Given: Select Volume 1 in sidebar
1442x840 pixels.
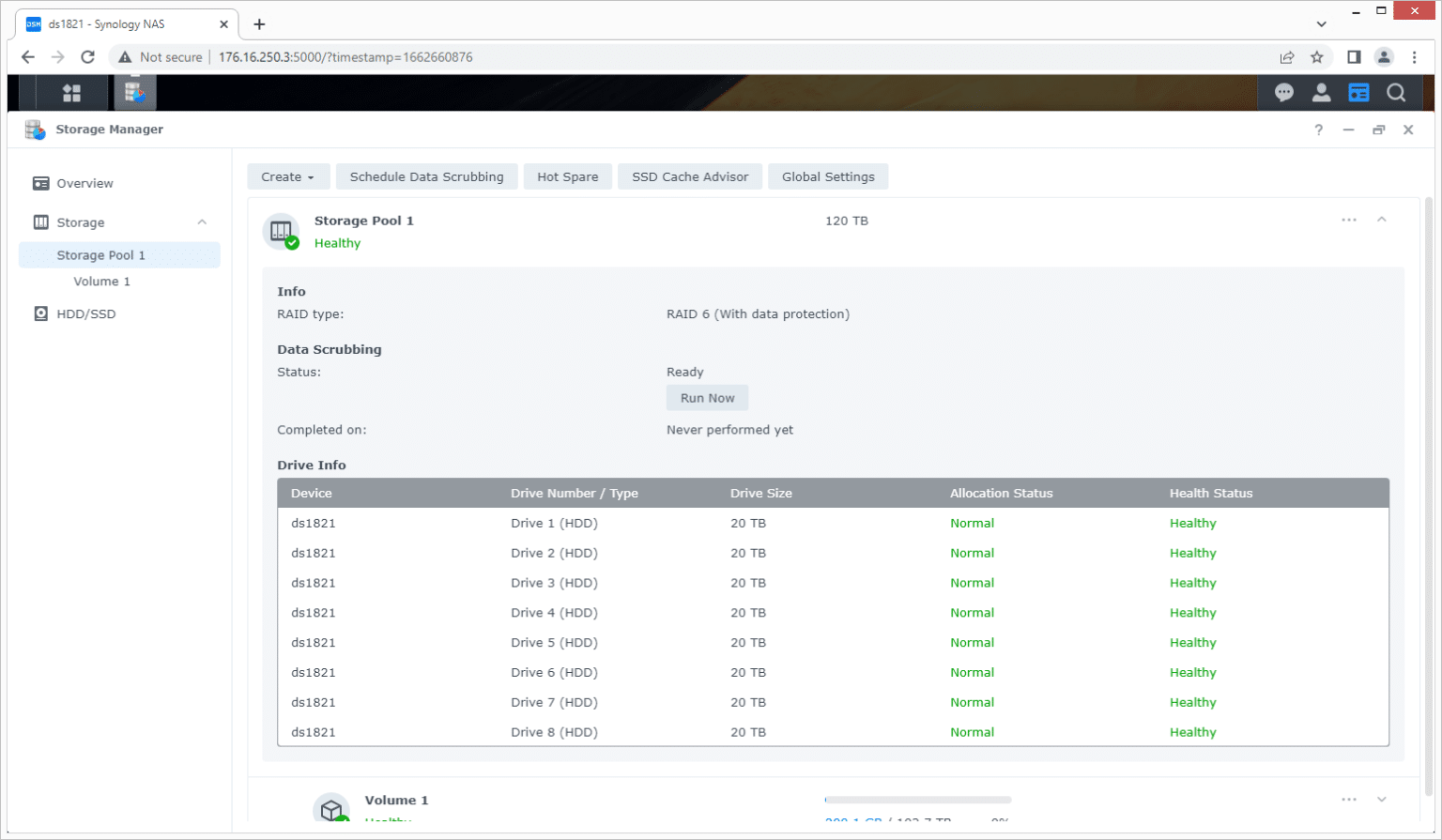Looking at the screenshot, I should 119,282.
